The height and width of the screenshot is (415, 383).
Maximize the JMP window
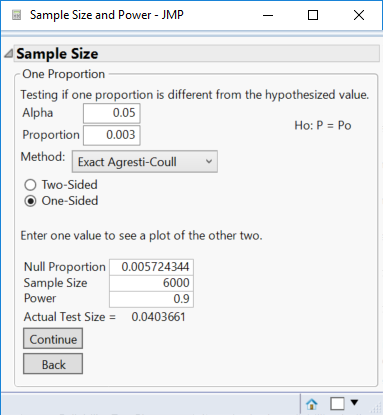click(313, 15)
